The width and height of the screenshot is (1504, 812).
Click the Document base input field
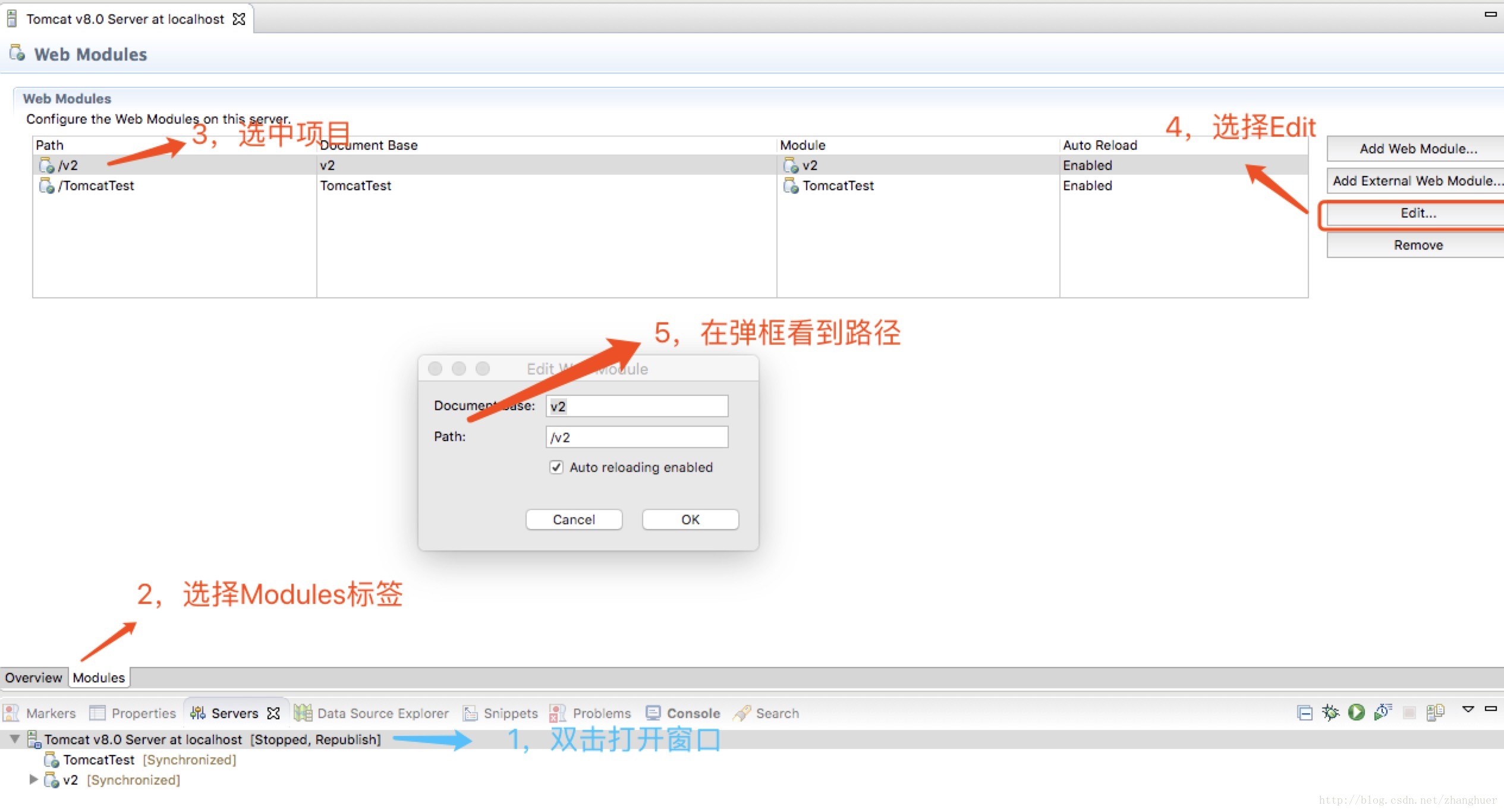(637, 406)
